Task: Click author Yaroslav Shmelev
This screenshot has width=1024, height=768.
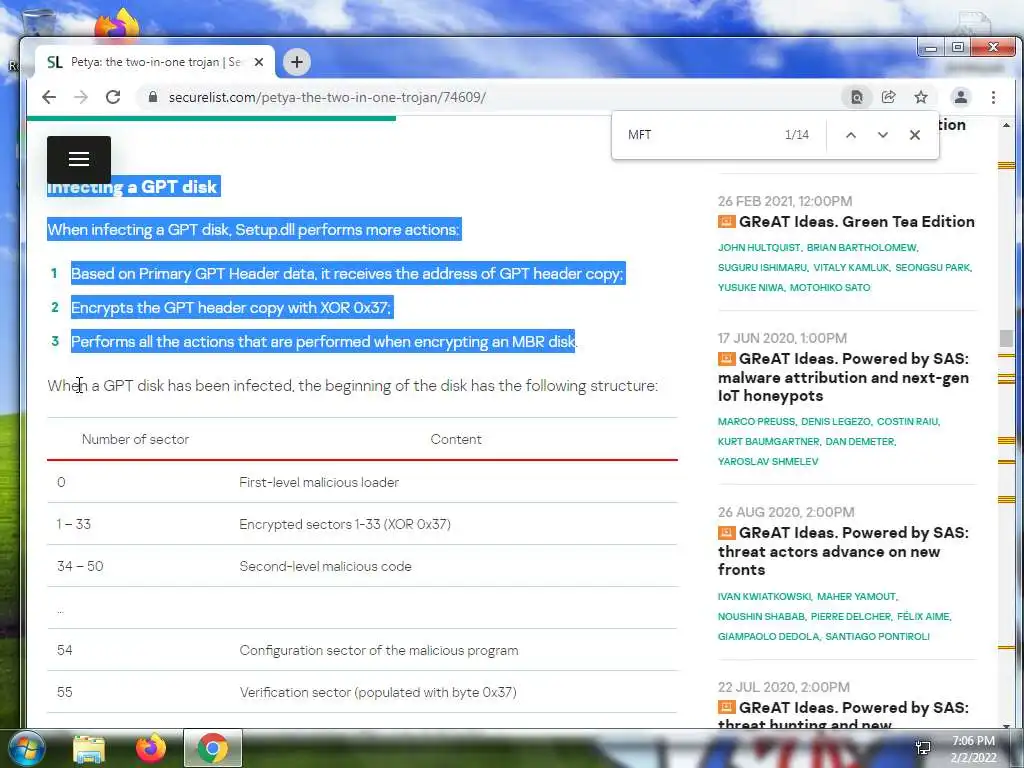Action: click(768, 462)
